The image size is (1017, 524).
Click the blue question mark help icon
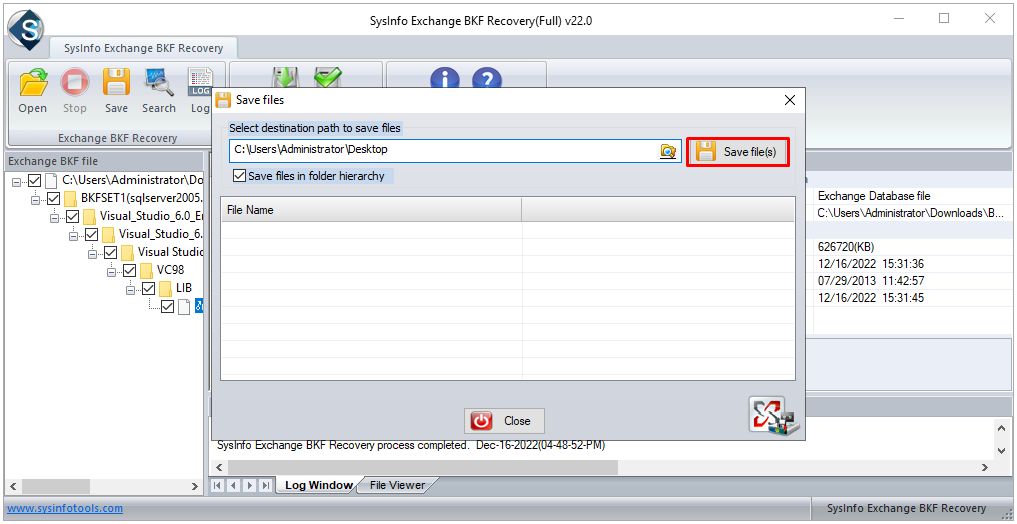[x=486, y=78]
